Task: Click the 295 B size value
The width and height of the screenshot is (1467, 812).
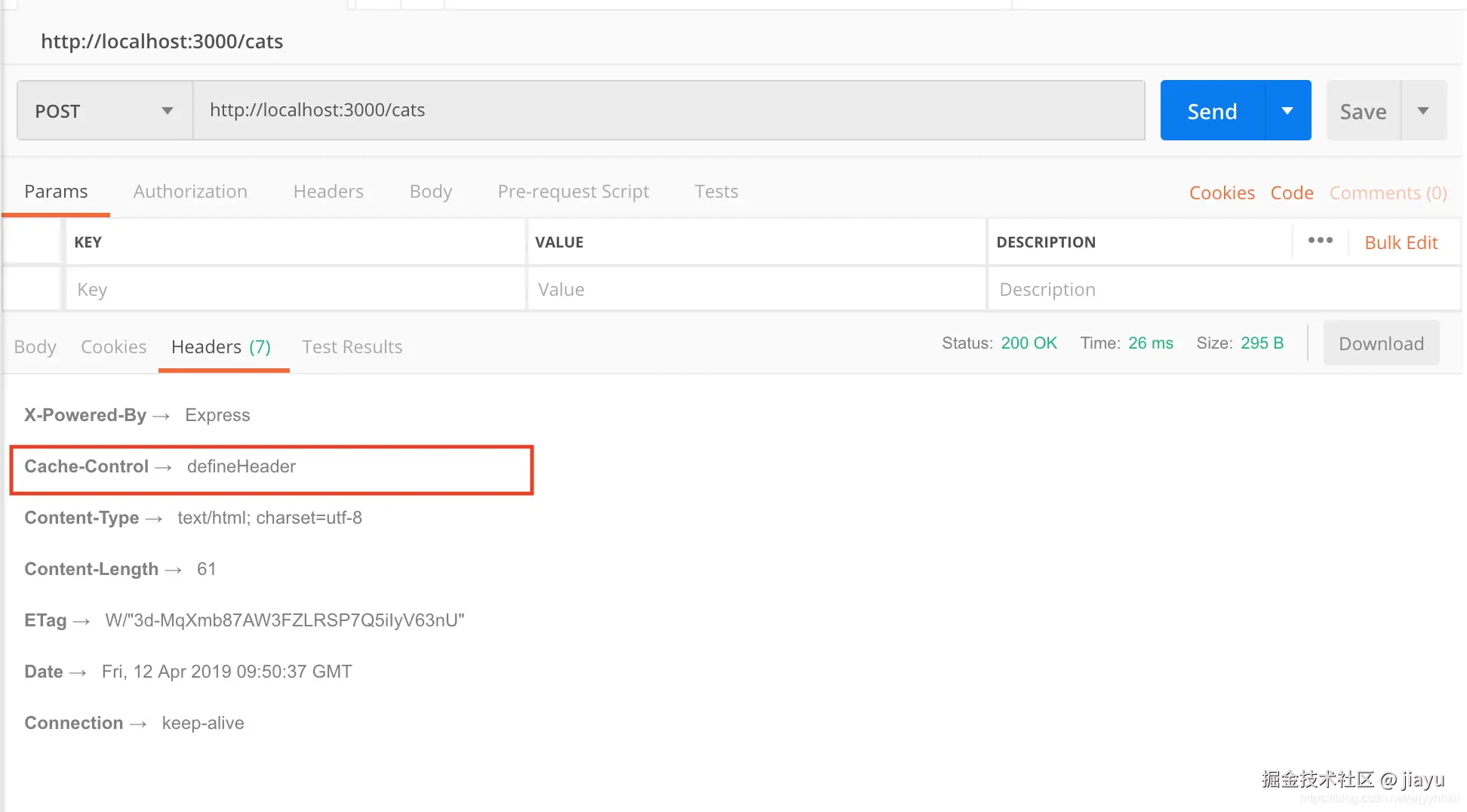Action: pos(1262,343)
